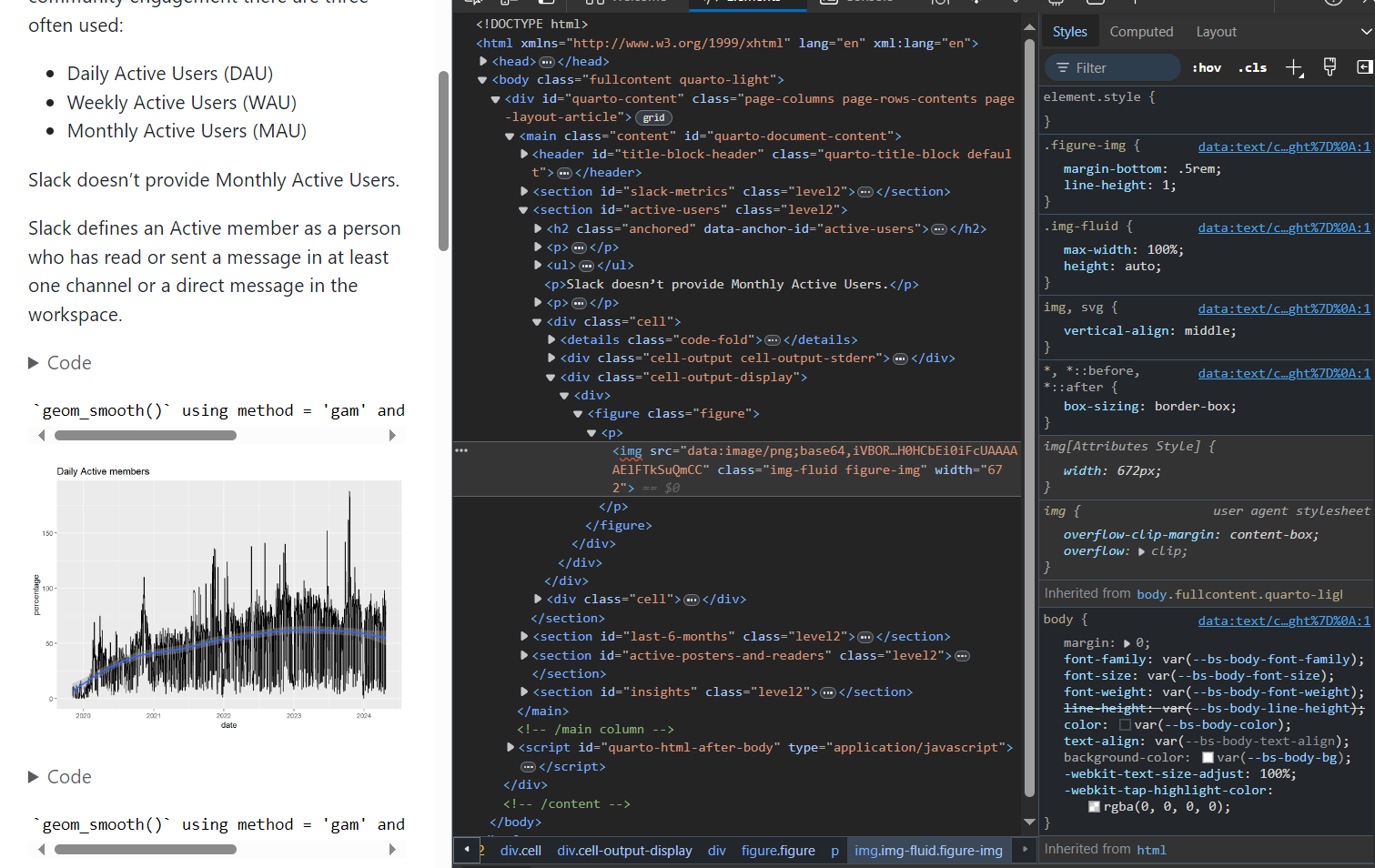1375x868 pixels.
Task: Click ellipsis badge inside details code-fold
Action: tap(772, 340)
